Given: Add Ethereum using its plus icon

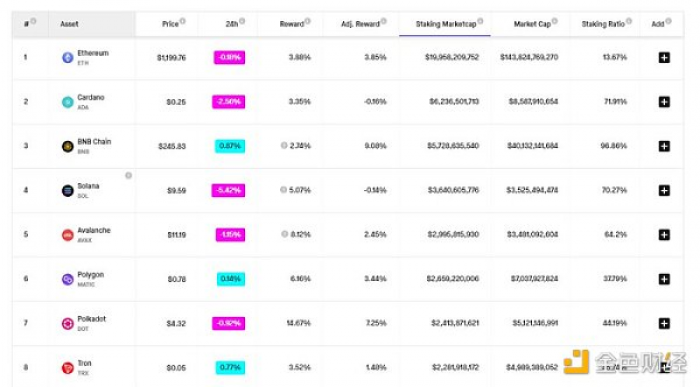Looking at the screenshot, I should (664, 58).
